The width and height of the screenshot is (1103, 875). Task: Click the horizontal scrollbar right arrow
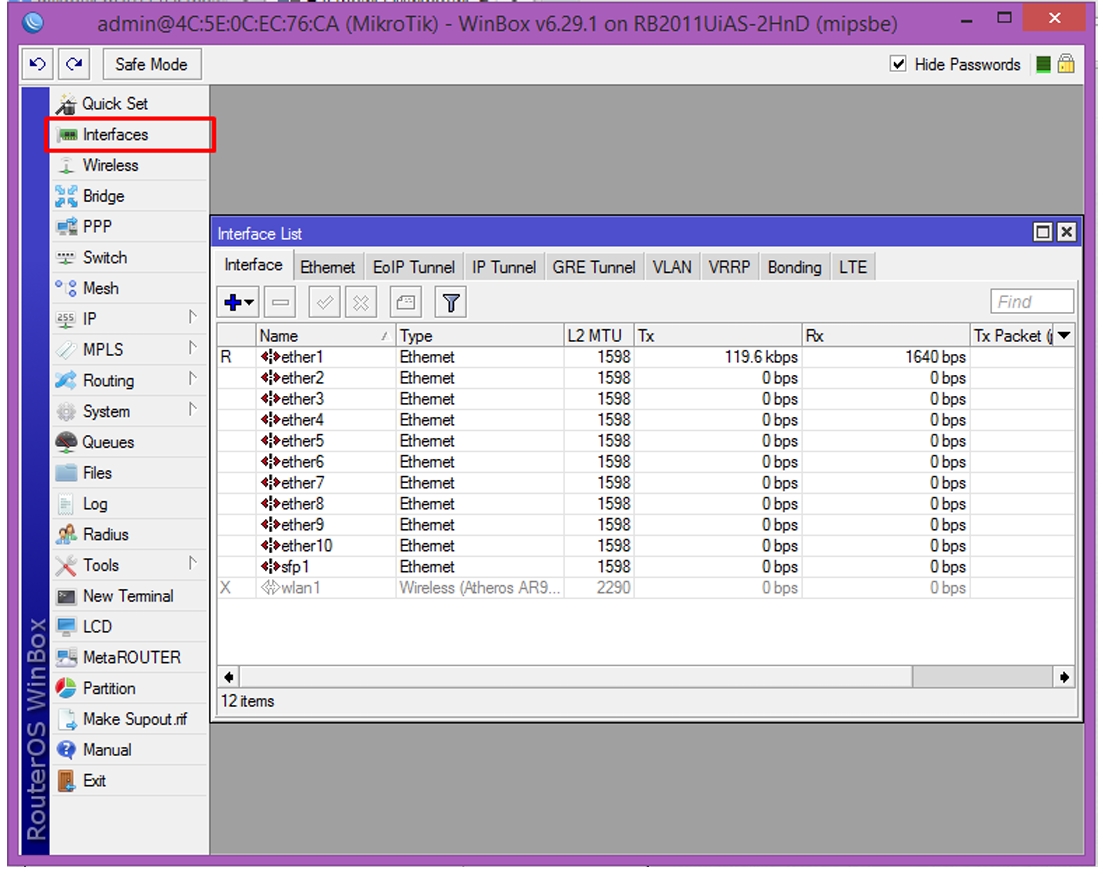tap(1064, 677)
